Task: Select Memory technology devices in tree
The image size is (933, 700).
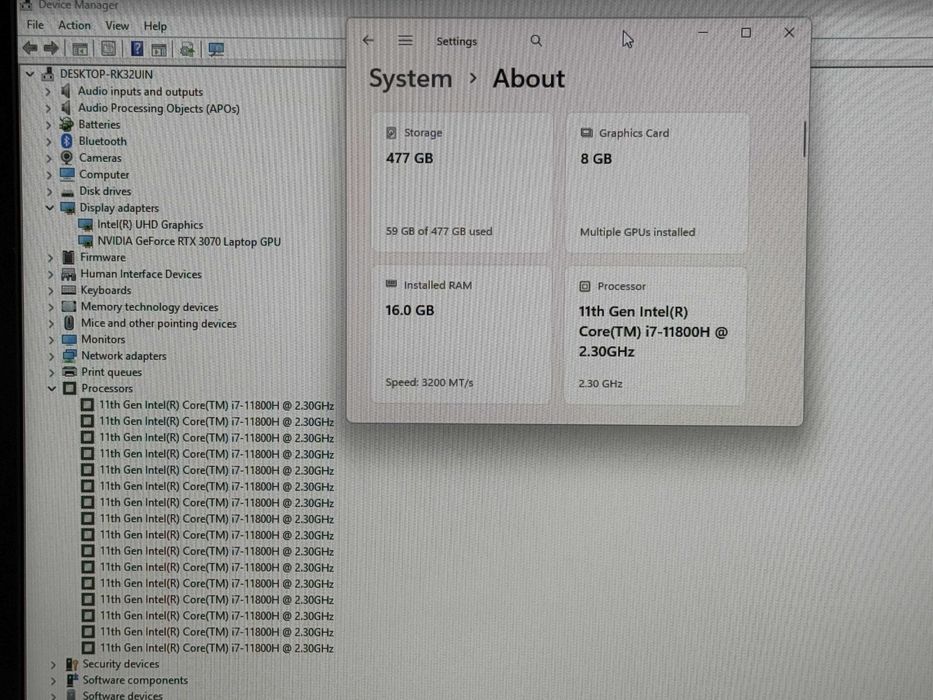Action: pyautogui.click(x=149, y=307)
